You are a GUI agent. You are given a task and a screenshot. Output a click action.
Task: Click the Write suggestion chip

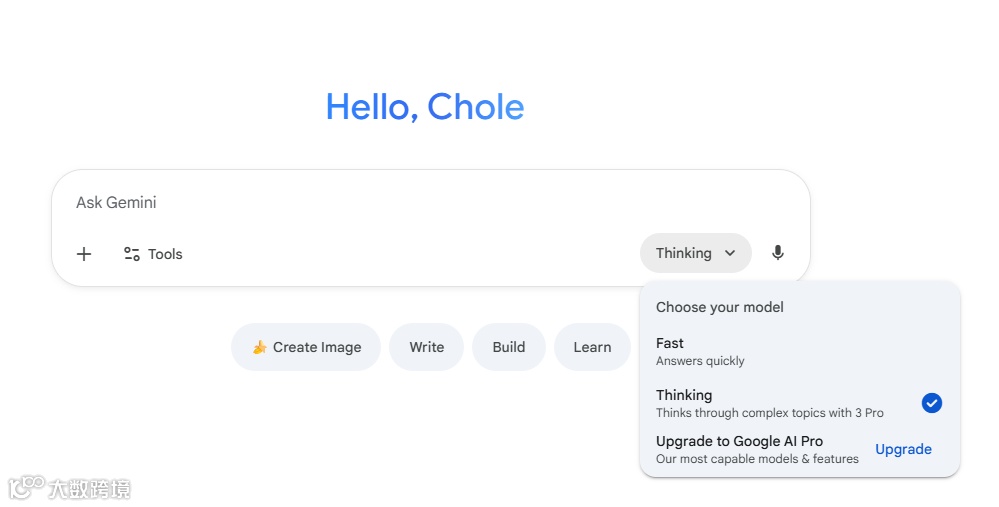426,347
